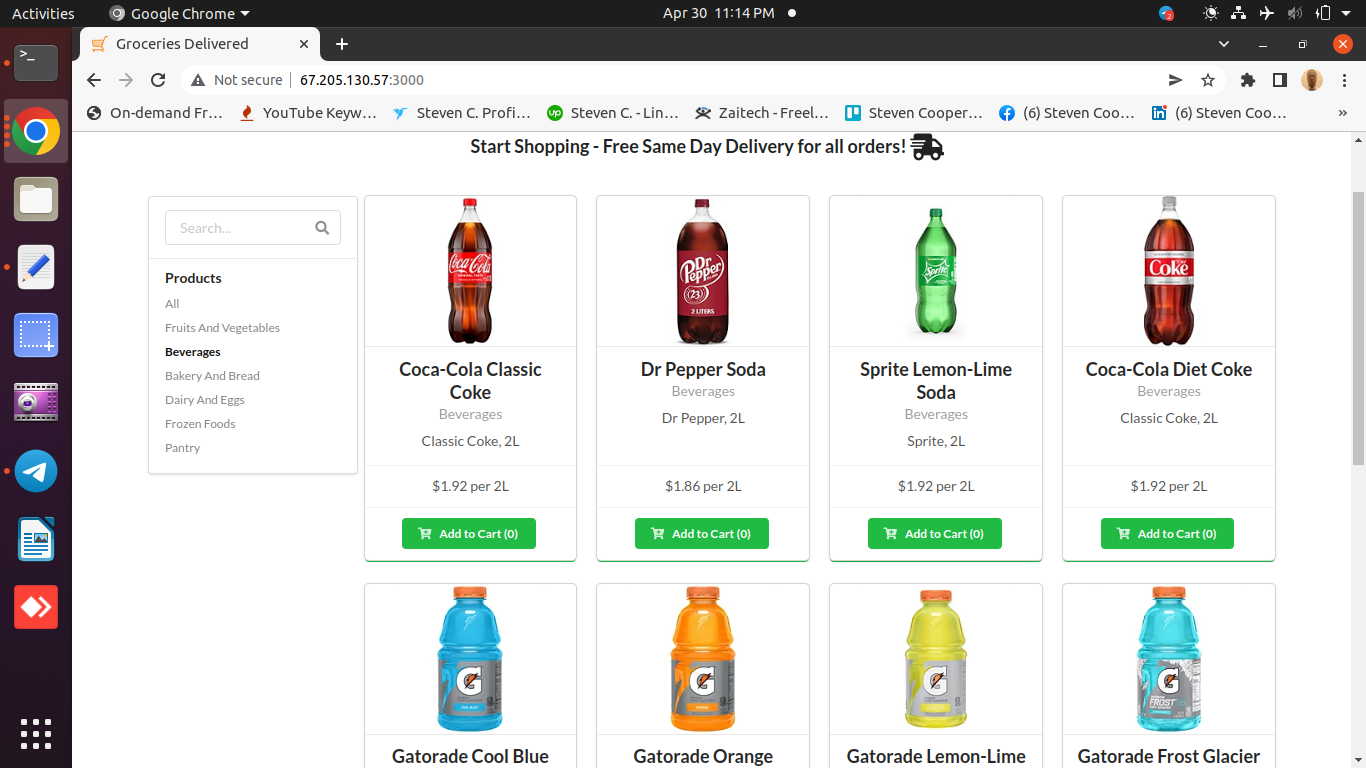Add Dr Pepper Soda to cart
The height and width of the screenshot is (768, 1366).
[x=701, y=534]
